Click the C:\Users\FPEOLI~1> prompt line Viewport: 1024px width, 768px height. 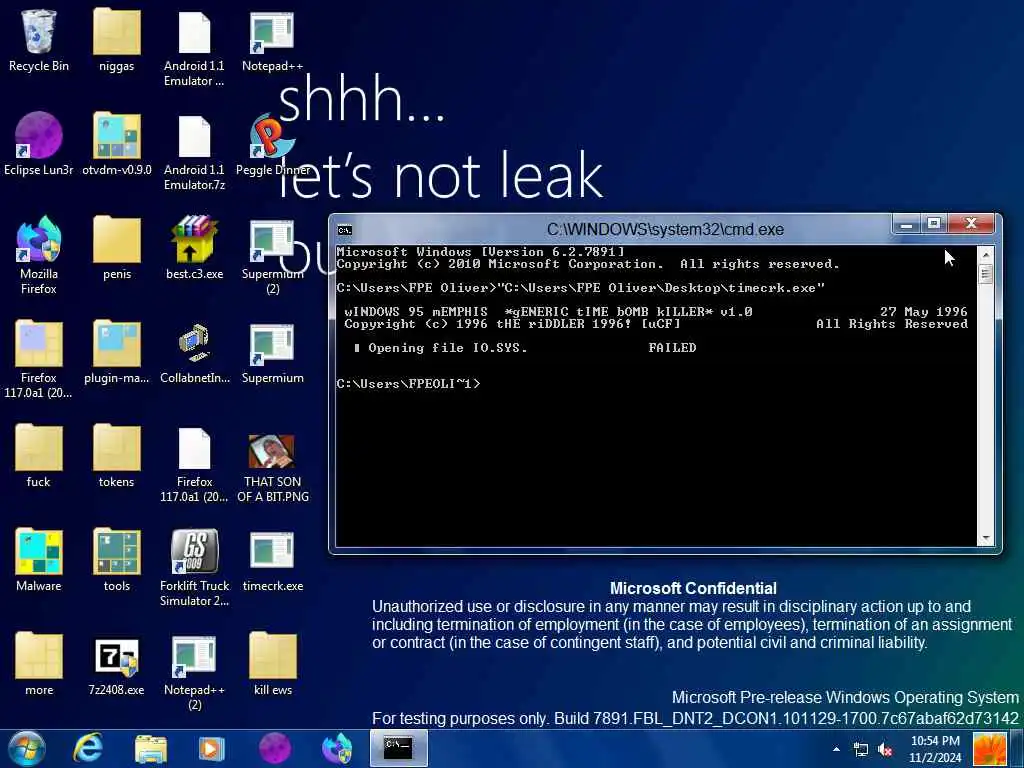pos(408,383)
